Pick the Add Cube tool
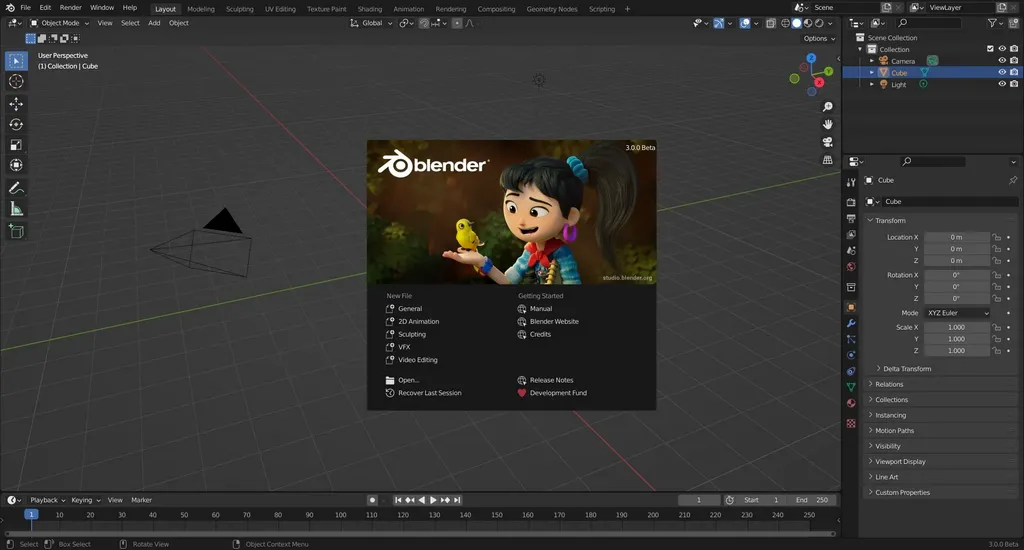 16,231
